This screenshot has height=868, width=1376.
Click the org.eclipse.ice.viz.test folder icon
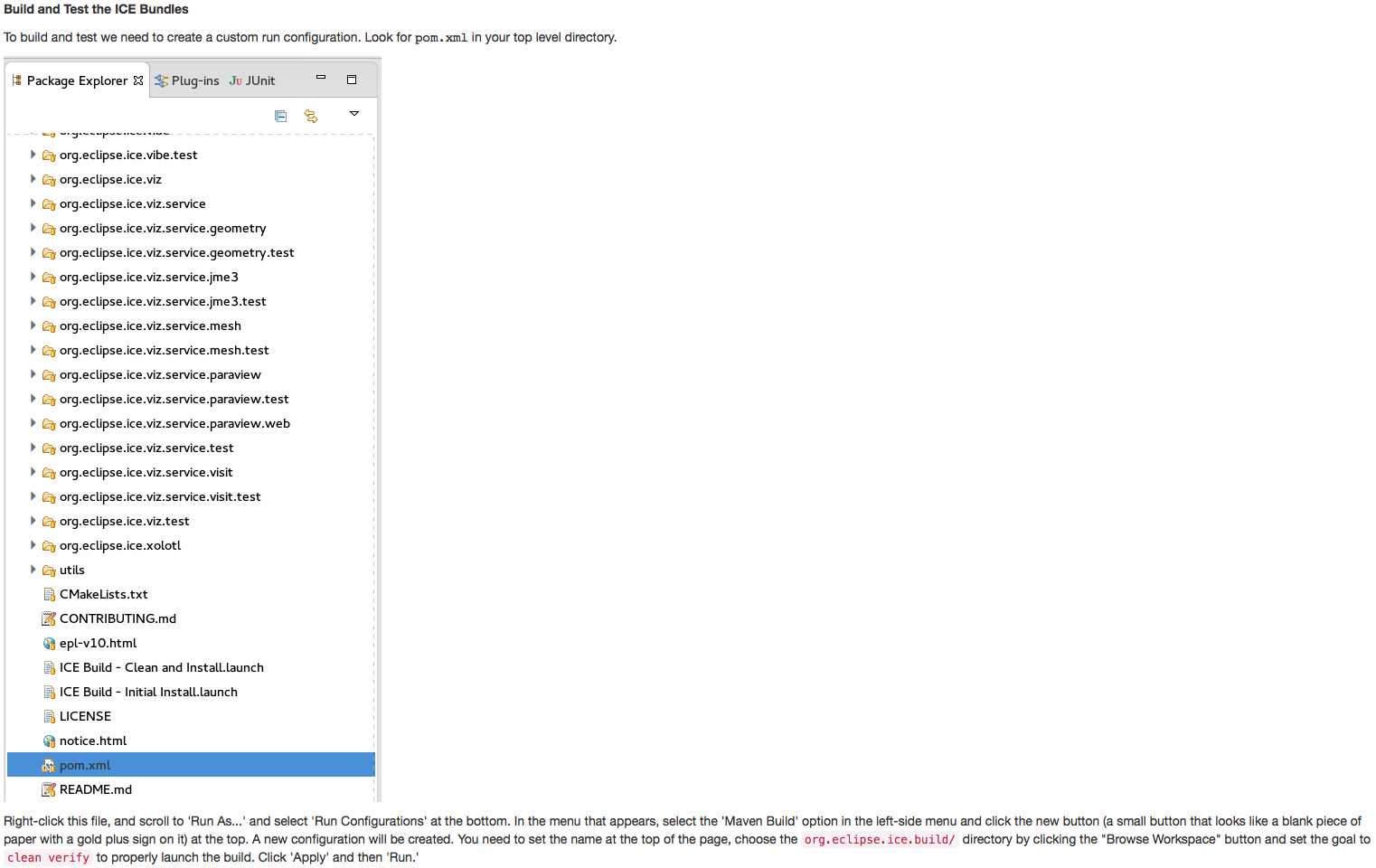pyautogui.click(x=49, y=522)
